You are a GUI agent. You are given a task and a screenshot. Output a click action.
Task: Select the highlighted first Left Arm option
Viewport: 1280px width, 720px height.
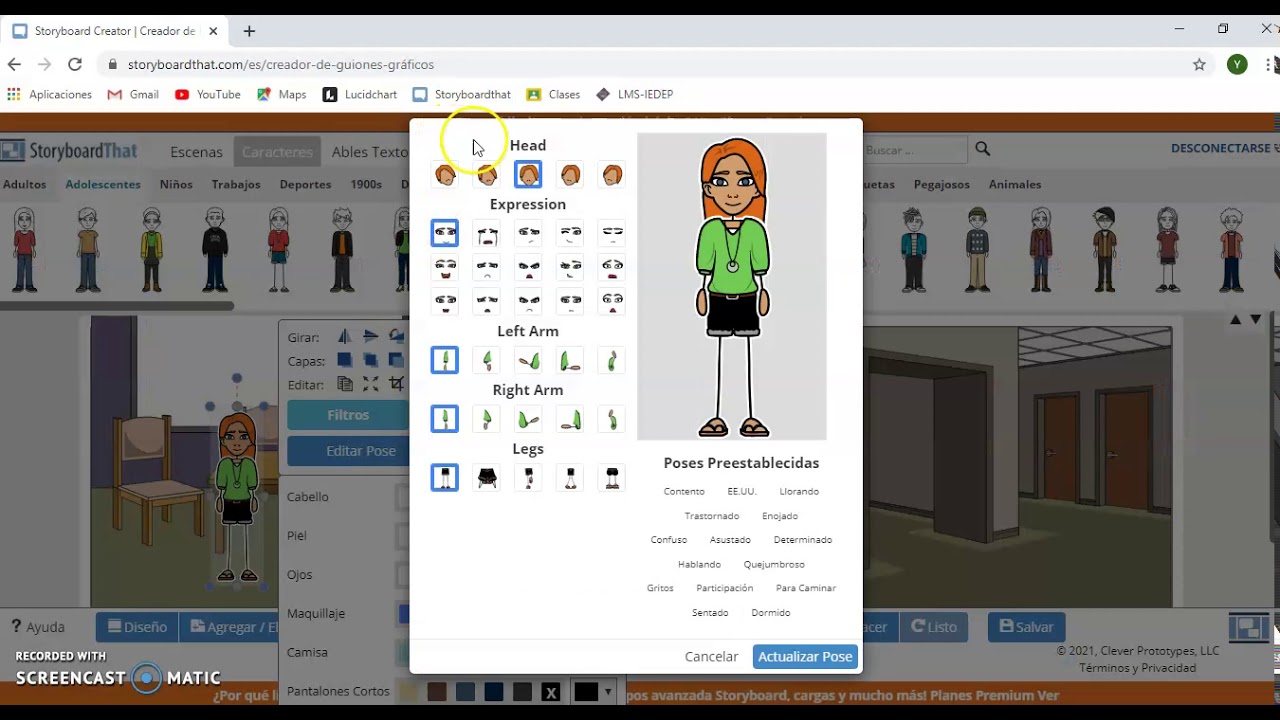pos(445,360)
